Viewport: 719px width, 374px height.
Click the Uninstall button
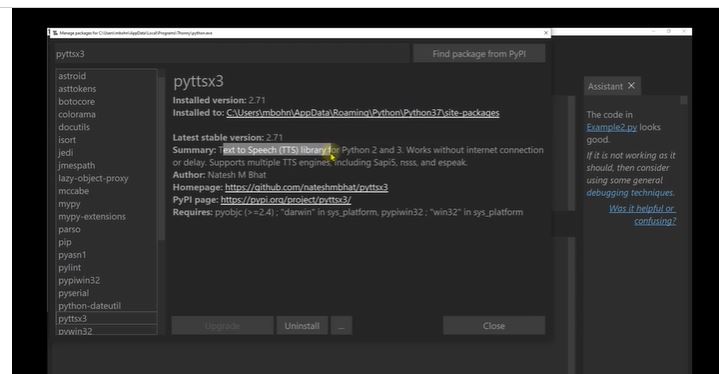click(302, 325)
